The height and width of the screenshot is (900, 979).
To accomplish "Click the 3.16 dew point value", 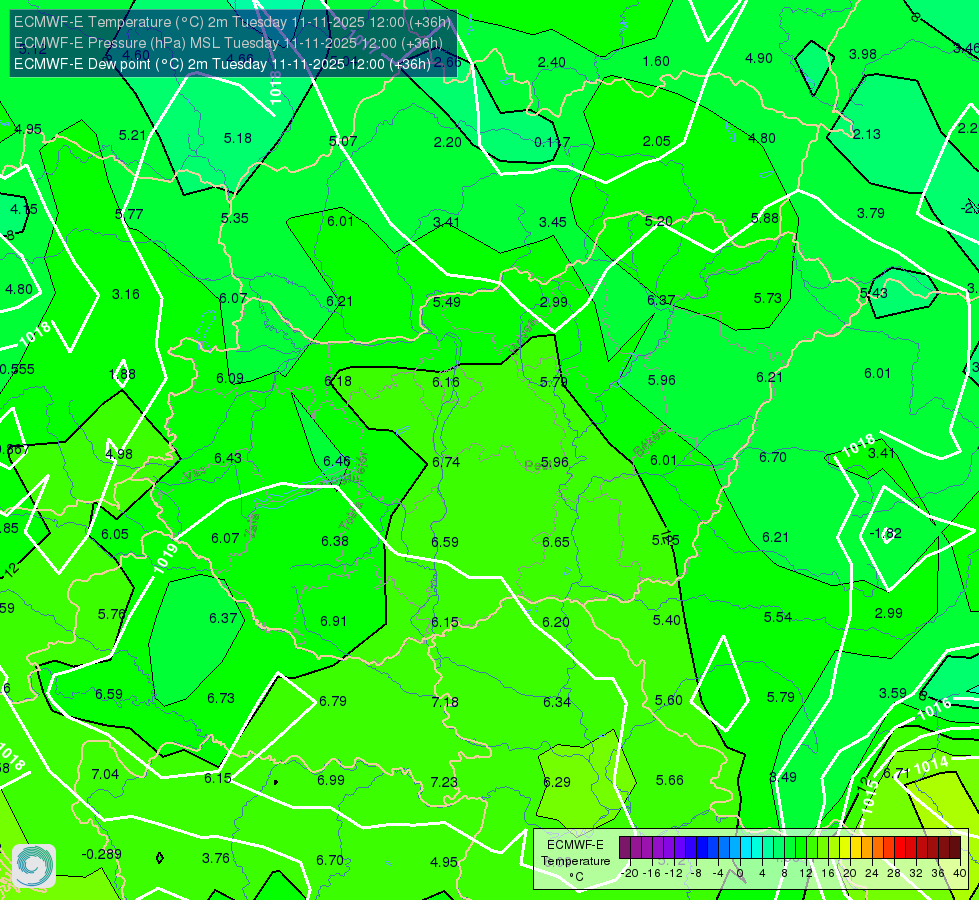I will [125, 294].
